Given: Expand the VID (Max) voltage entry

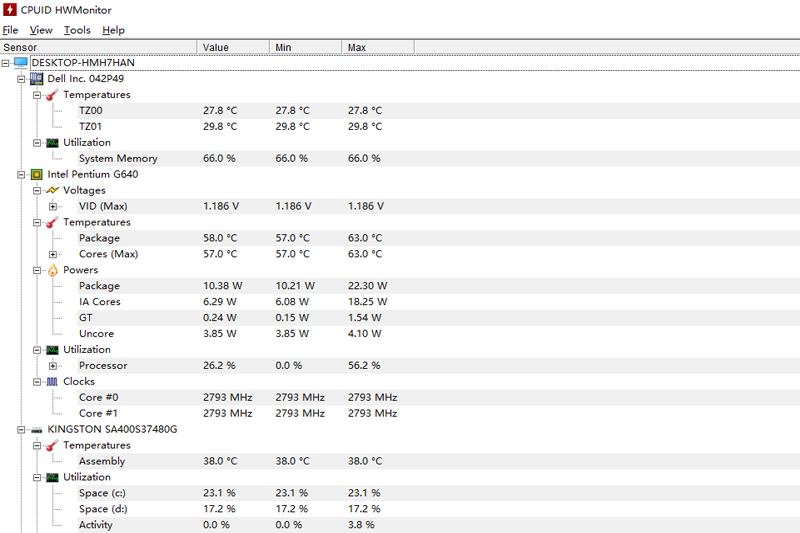Looking at the screenshot, I should pos(54,206).
